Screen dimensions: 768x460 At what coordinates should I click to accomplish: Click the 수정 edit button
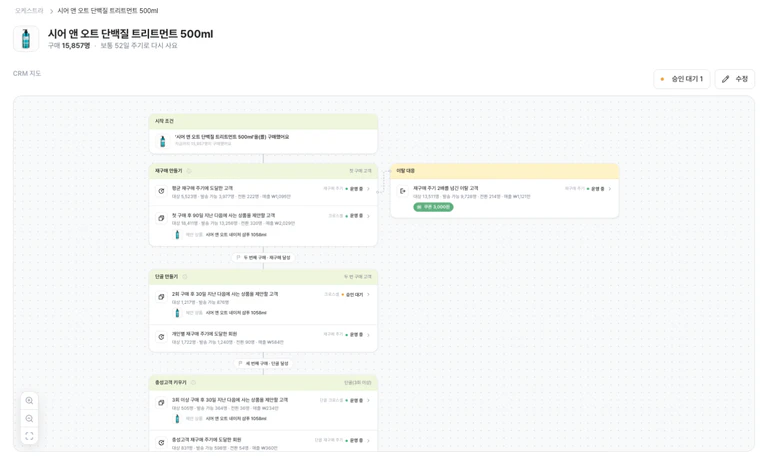(735, 79)
